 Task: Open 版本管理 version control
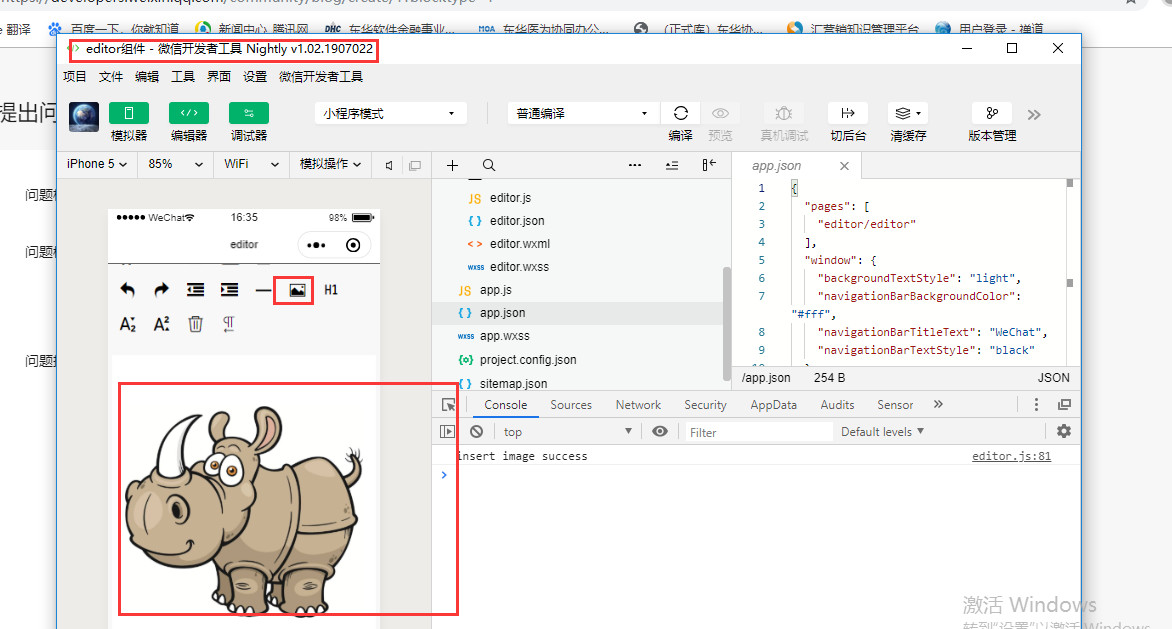[x=992, y=113]
